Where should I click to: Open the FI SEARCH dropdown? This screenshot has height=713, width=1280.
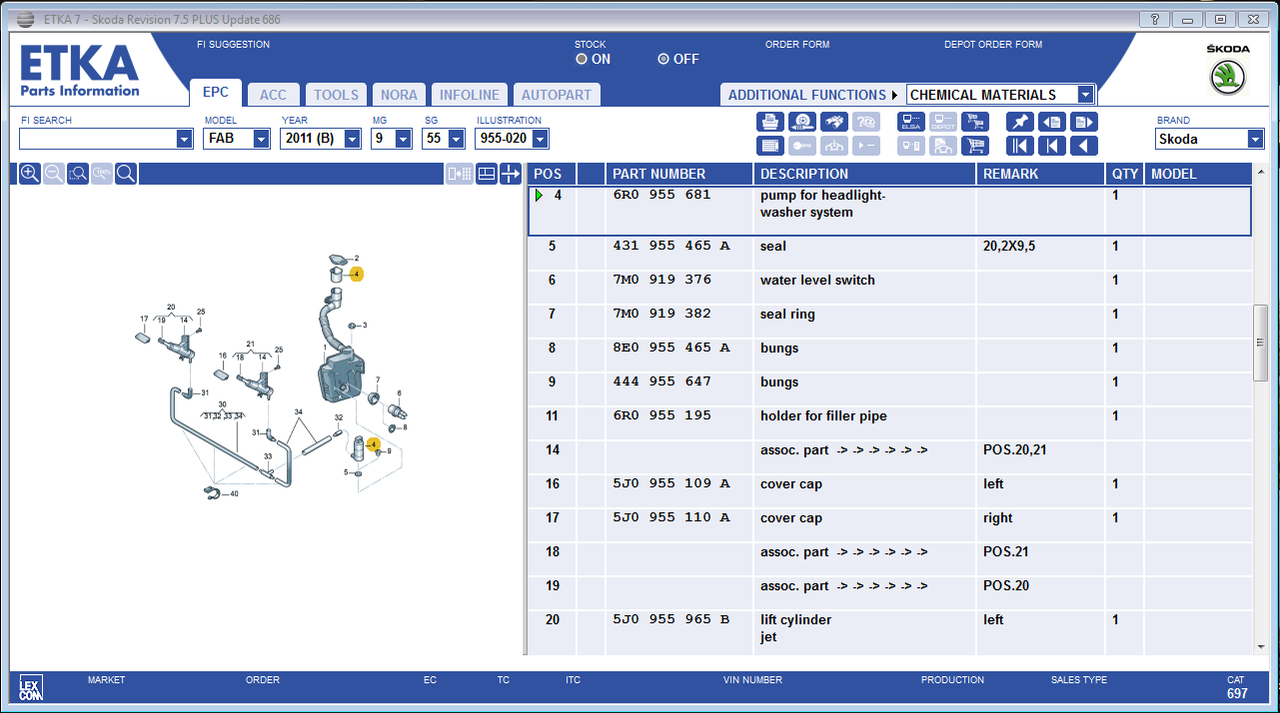click(184, 139)
